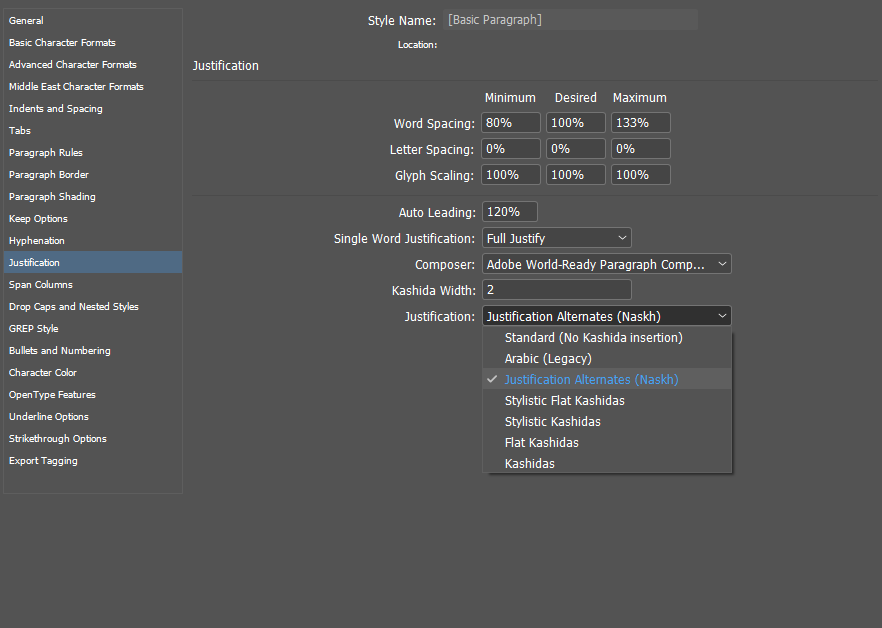Collapse the Justification dropdown
882x628 pixels.
tap(606, 316)
